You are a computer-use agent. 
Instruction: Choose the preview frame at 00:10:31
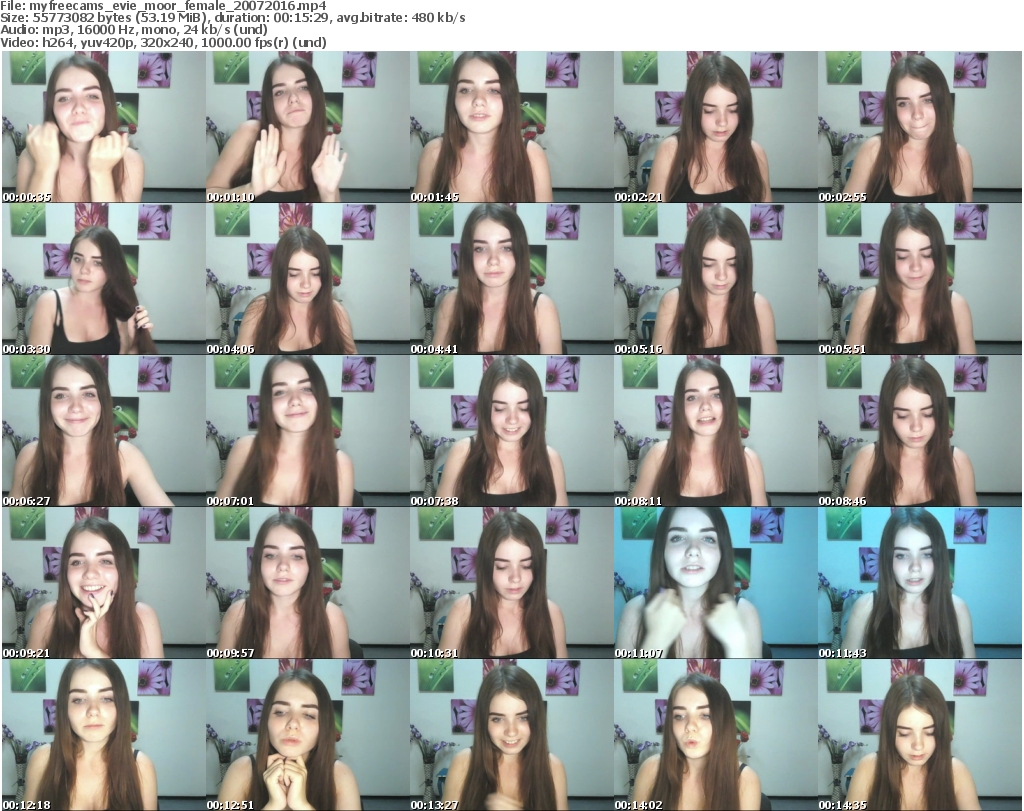[x=511, y=583]
